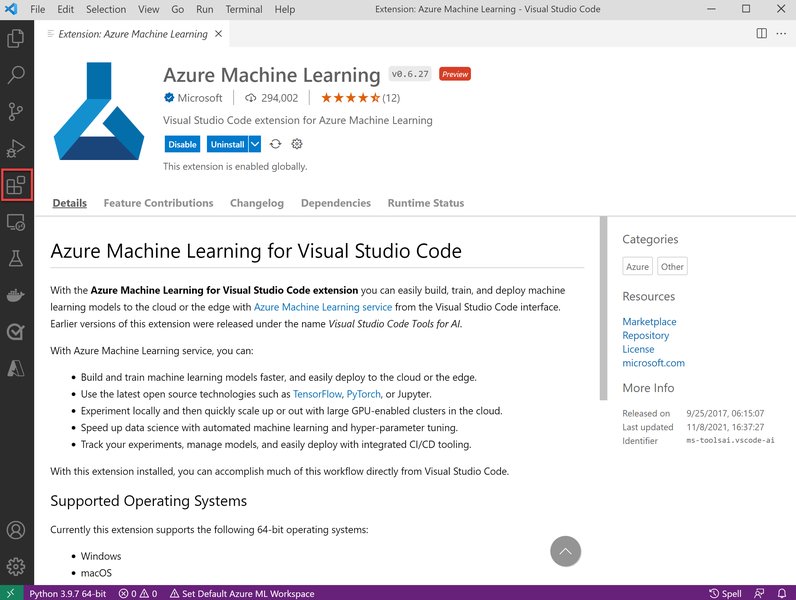Open the Remote Explorer view
The image size is (796, 600).
pyautogui.click(x=16, y=222)
